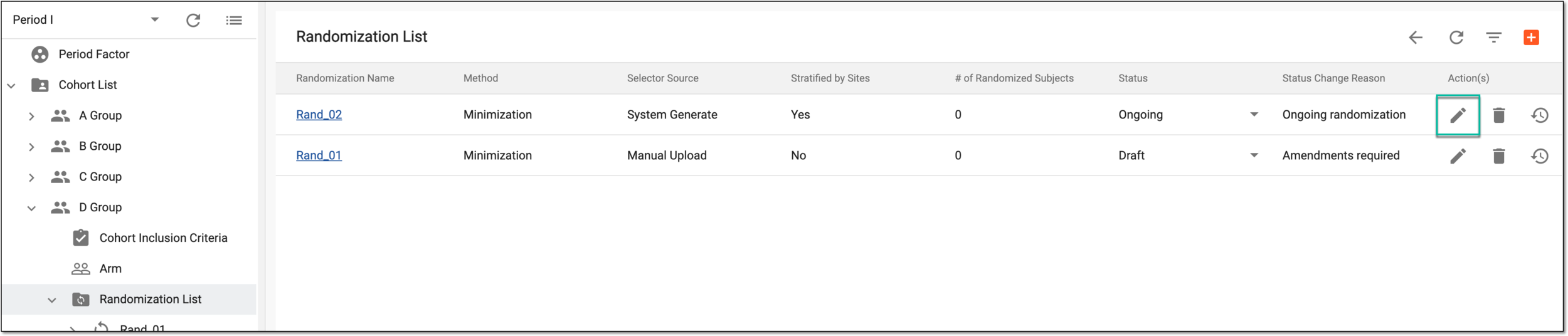The height and width of the screenshot is (336, 1568).
Task: Go back using the left arrow icon
Action: coord(1416,38)
